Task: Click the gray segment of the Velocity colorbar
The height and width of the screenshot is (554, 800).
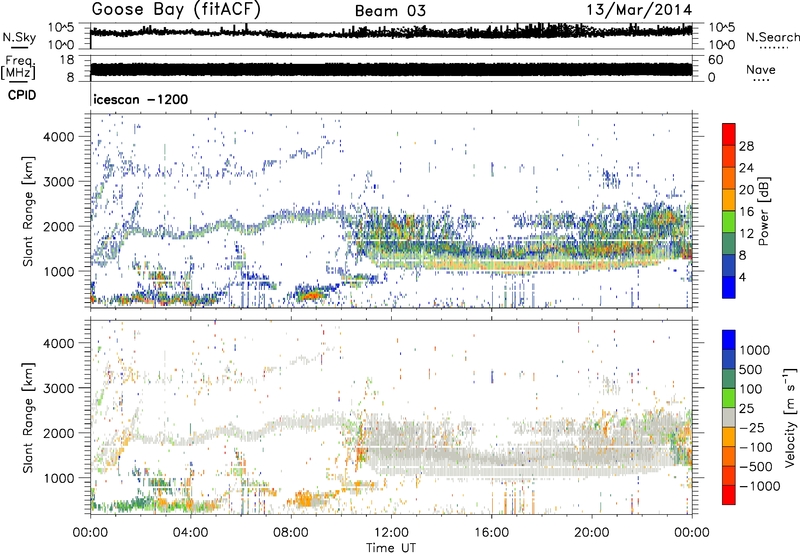Action: [x=729, y=417]
